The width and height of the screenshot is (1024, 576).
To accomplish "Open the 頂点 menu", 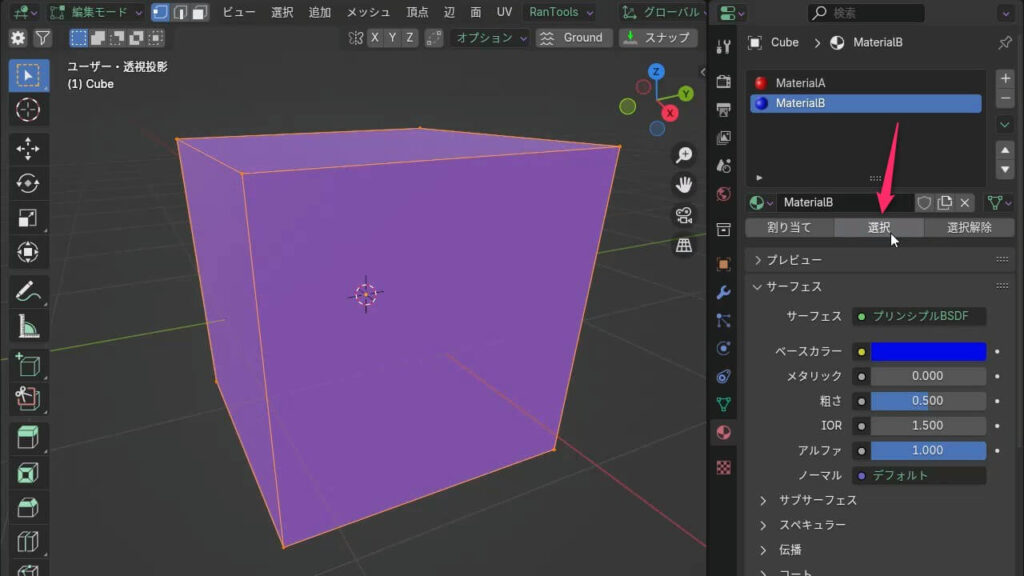I will point(417,12).
